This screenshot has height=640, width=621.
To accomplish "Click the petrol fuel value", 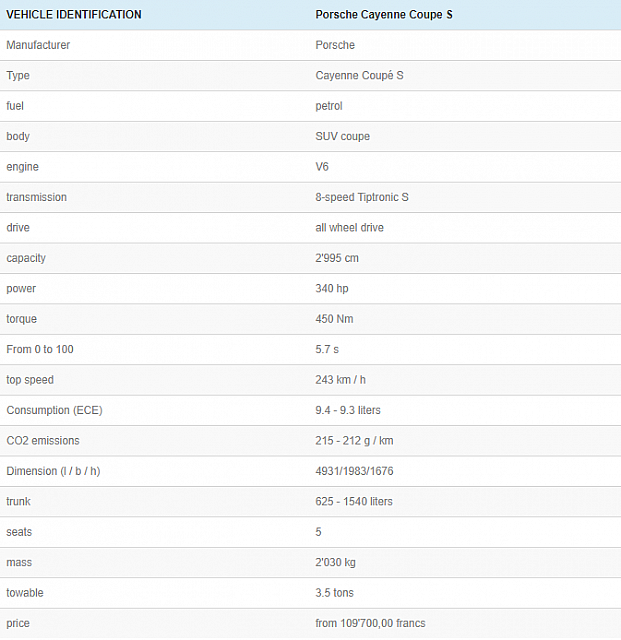I will click(329, 106).
